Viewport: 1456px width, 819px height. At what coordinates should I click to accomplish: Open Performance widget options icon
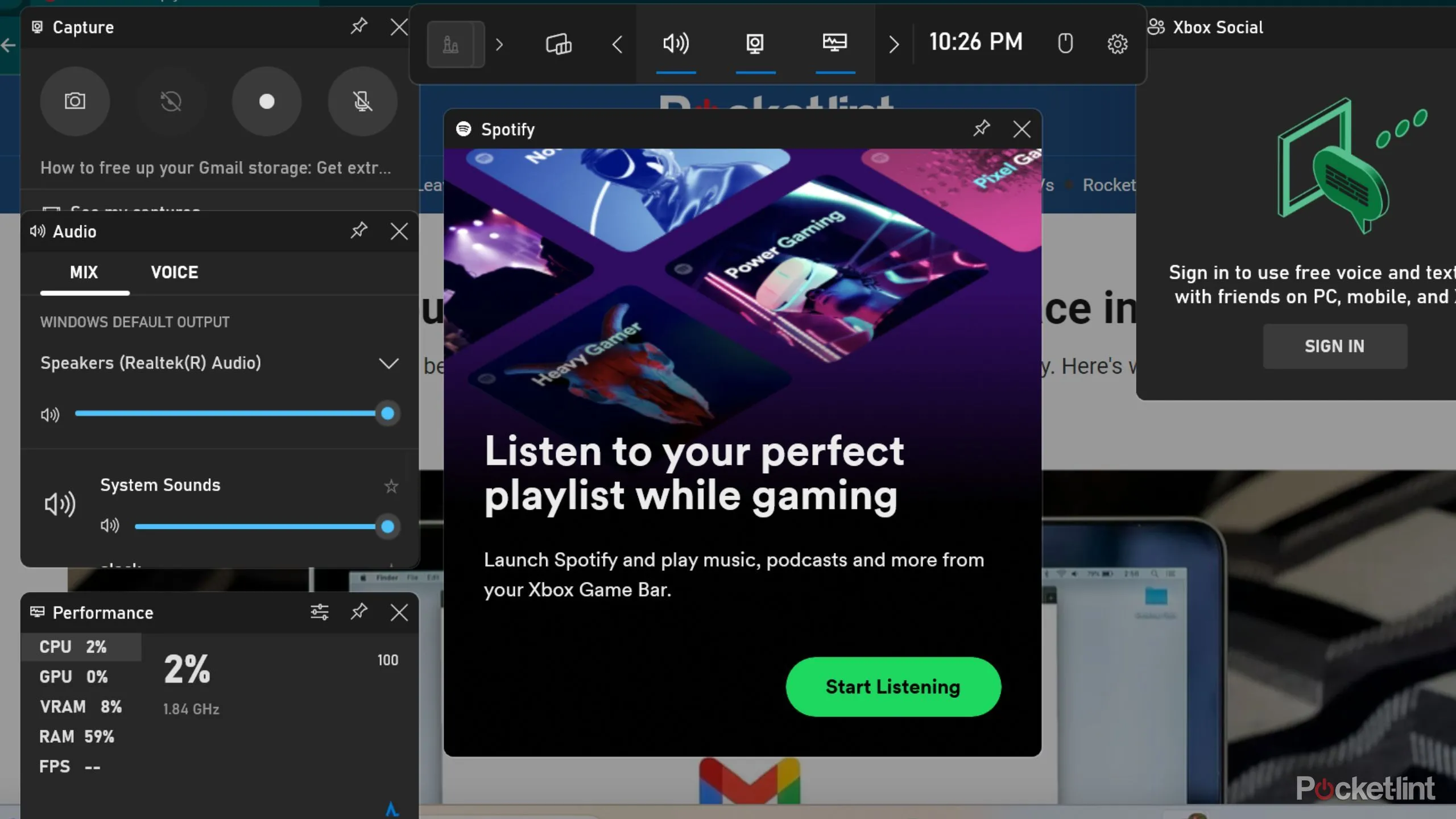[x=320, y=613]
